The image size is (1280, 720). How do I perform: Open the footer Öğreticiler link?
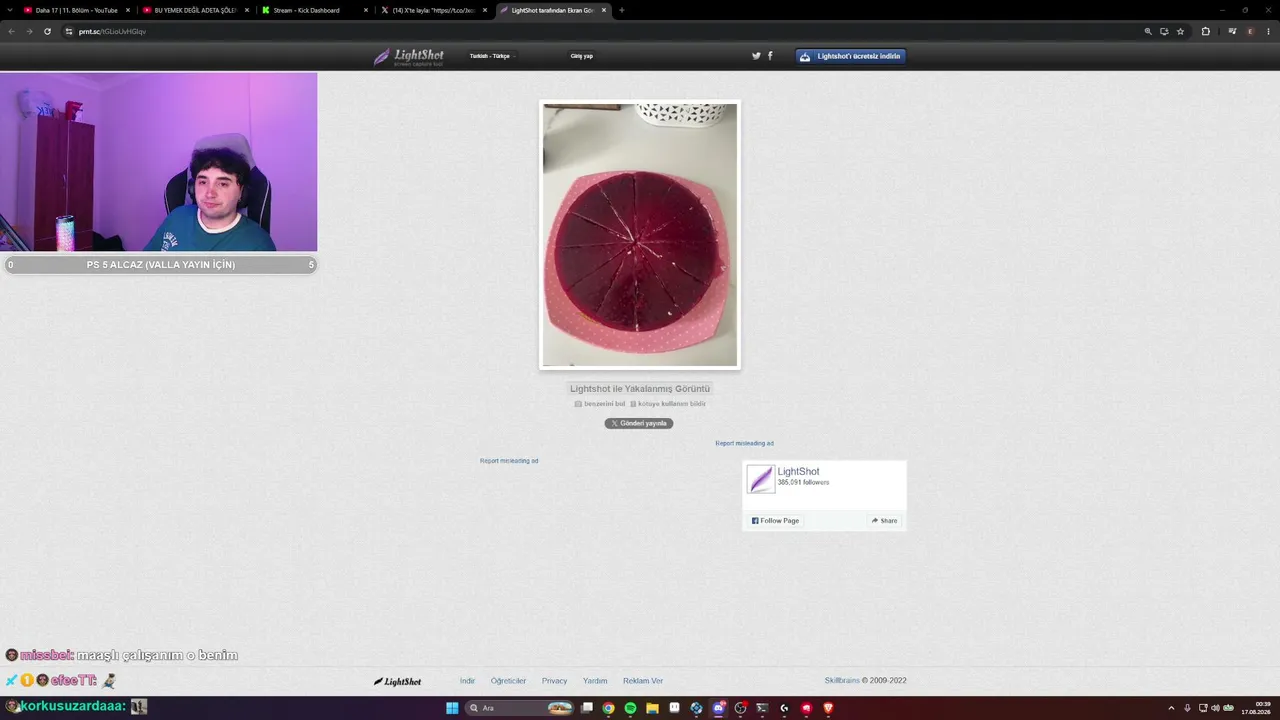[508, 681]
